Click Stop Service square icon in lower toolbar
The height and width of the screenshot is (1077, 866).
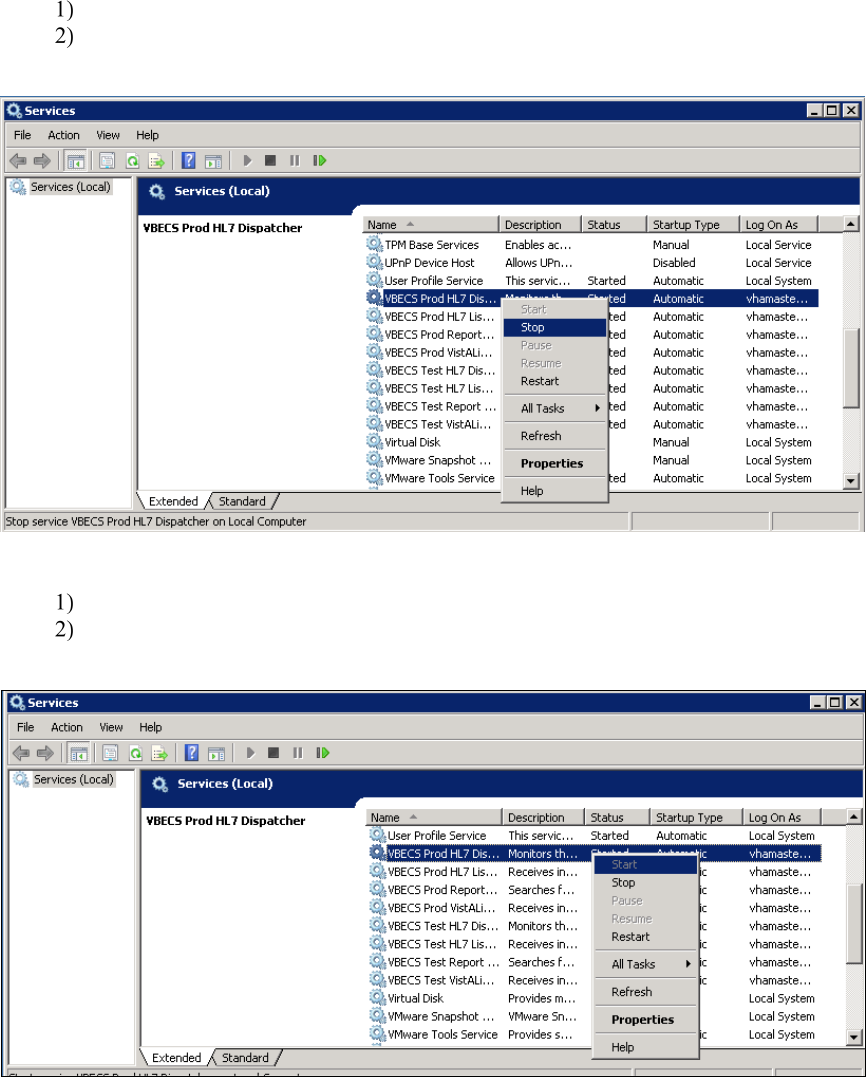point(273,753)
